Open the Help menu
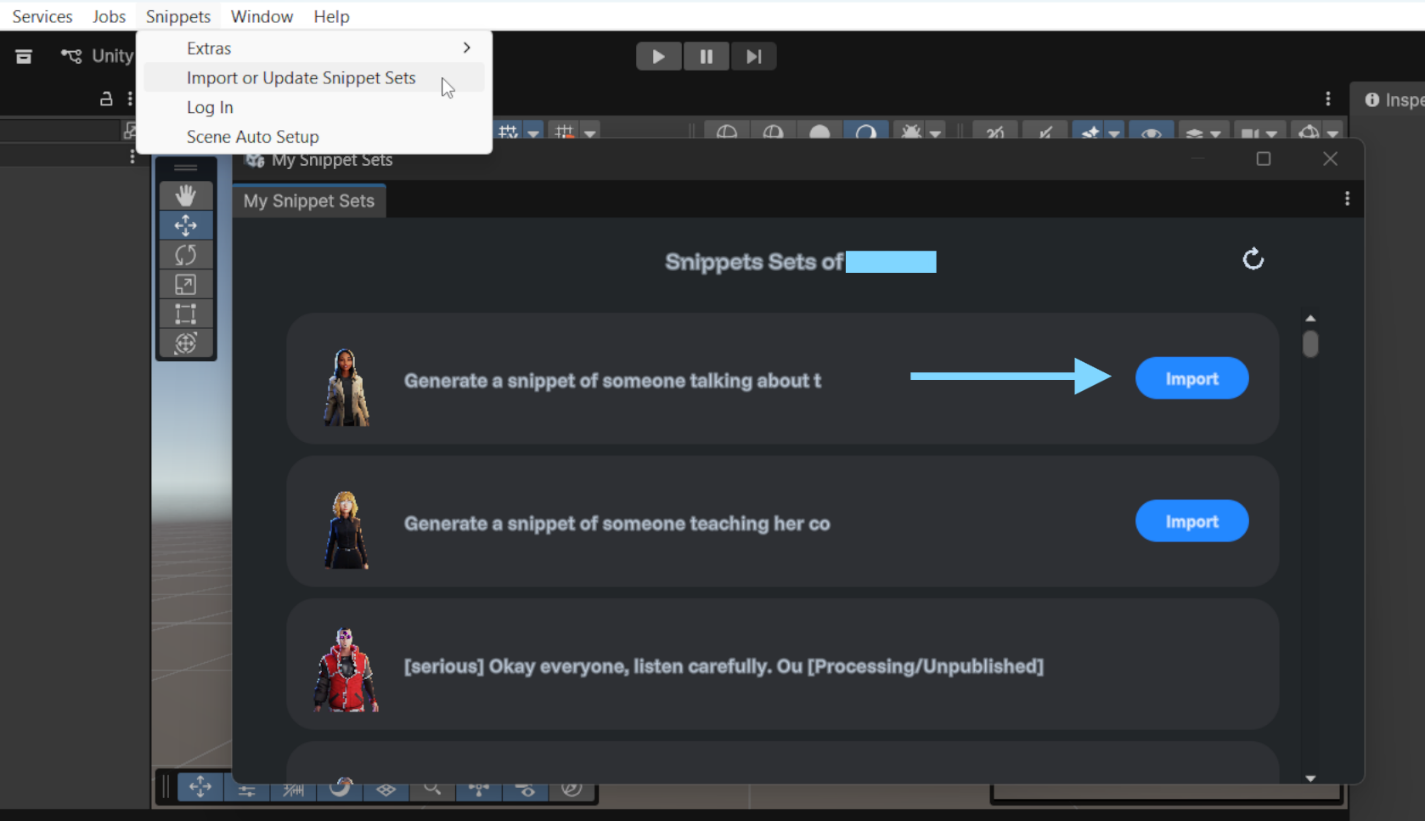The height and width of the screenshot is (821, 1425). coord(331,16)
